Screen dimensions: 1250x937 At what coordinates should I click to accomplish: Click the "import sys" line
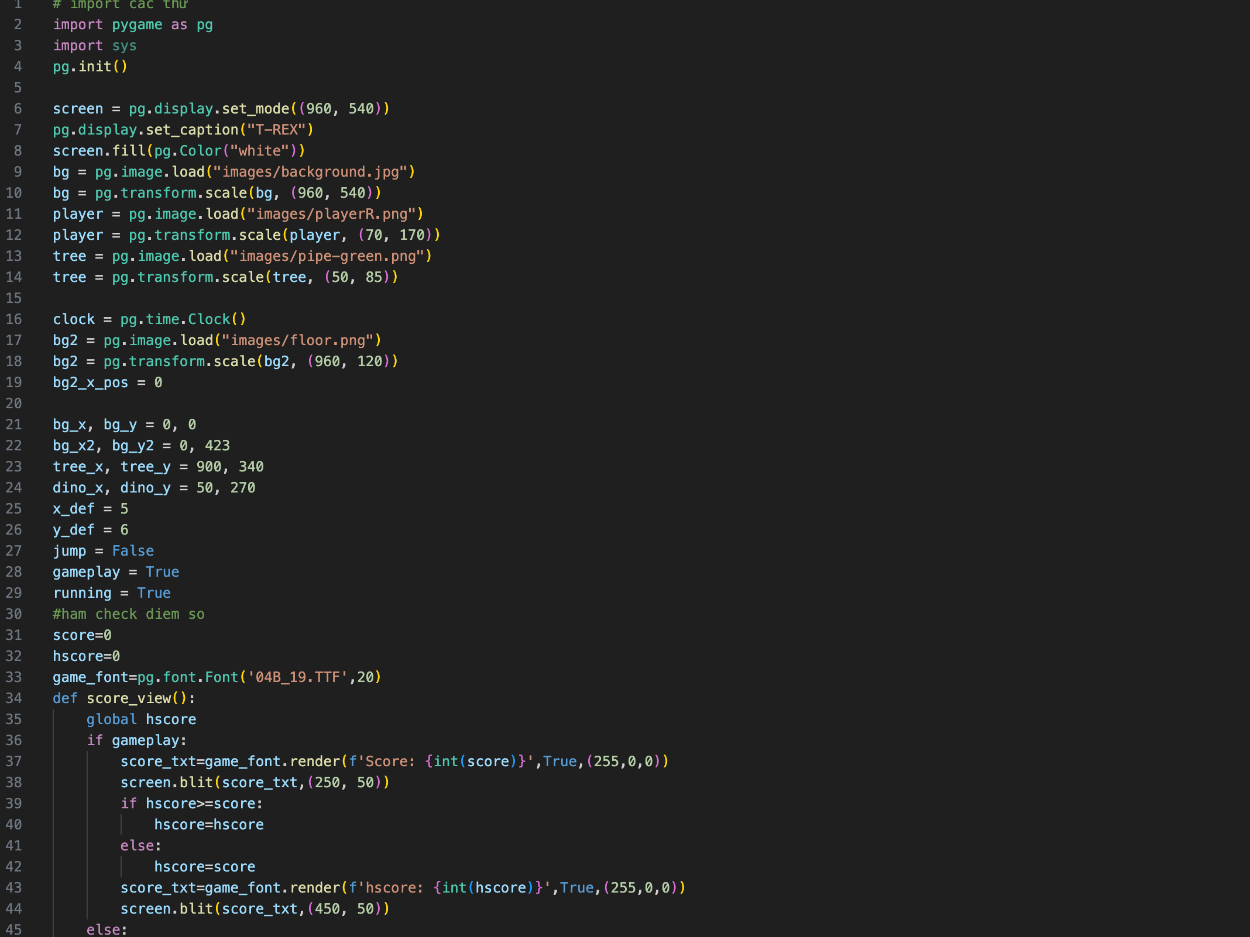[95, 46]
